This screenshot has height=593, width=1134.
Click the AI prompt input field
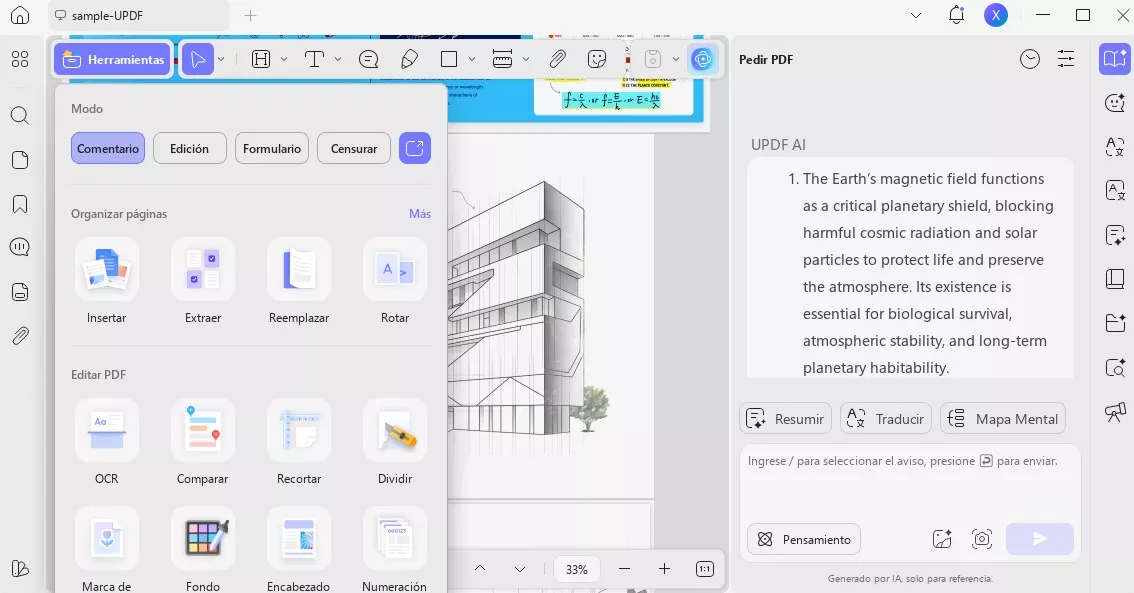(910, 481)
